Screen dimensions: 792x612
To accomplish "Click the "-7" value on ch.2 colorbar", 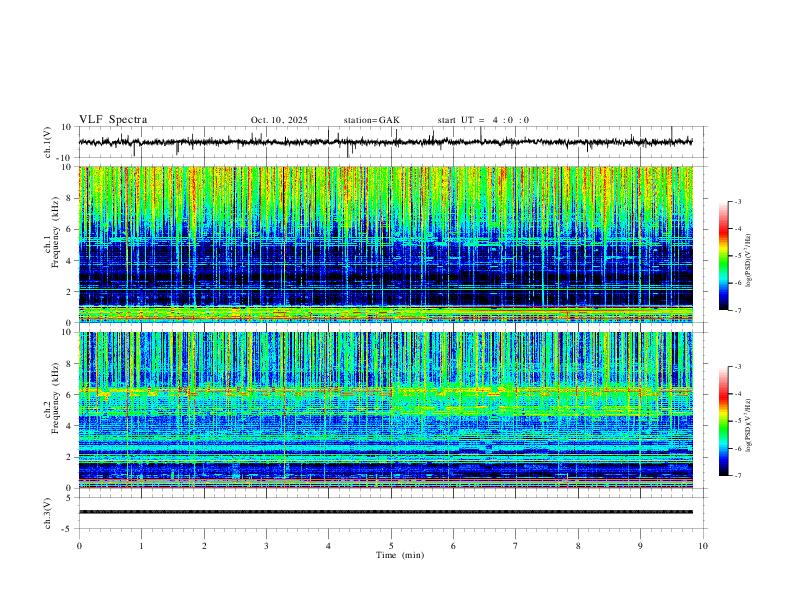I will click(x=737, y=476).
